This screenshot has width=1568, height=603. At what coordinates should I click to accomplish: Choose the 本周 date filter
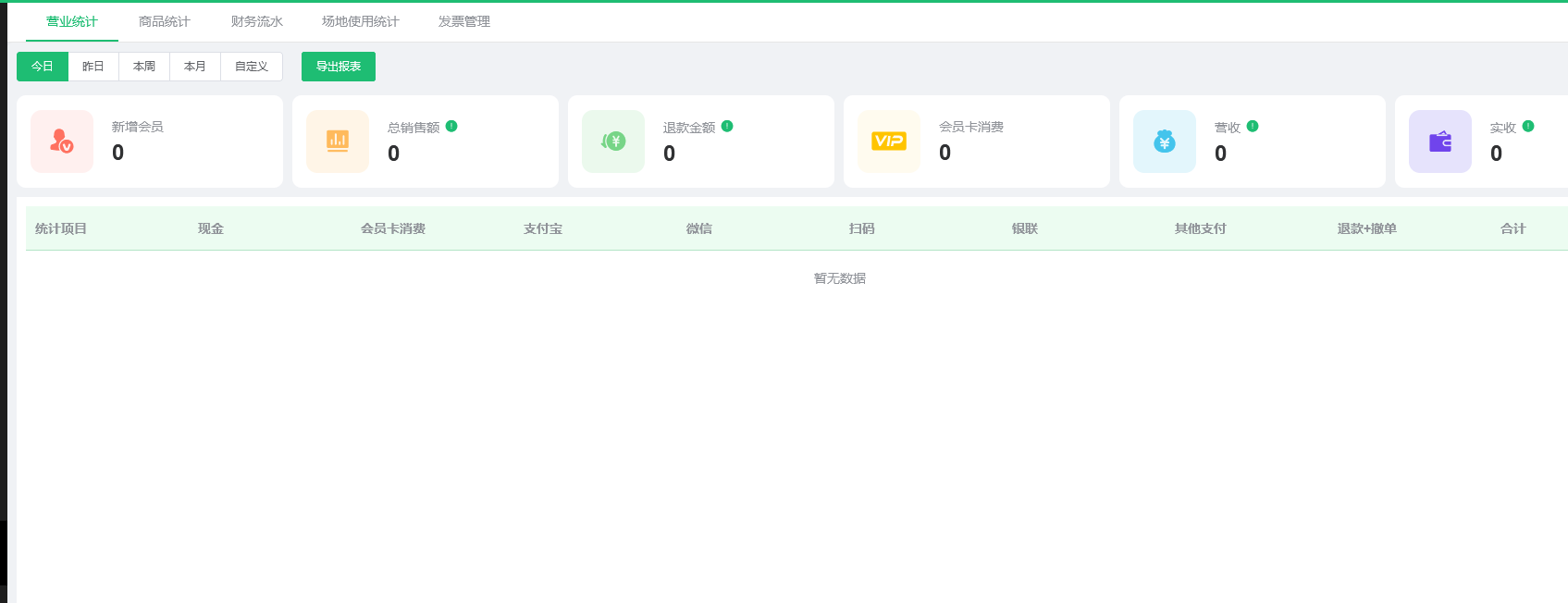click(144, 67)
